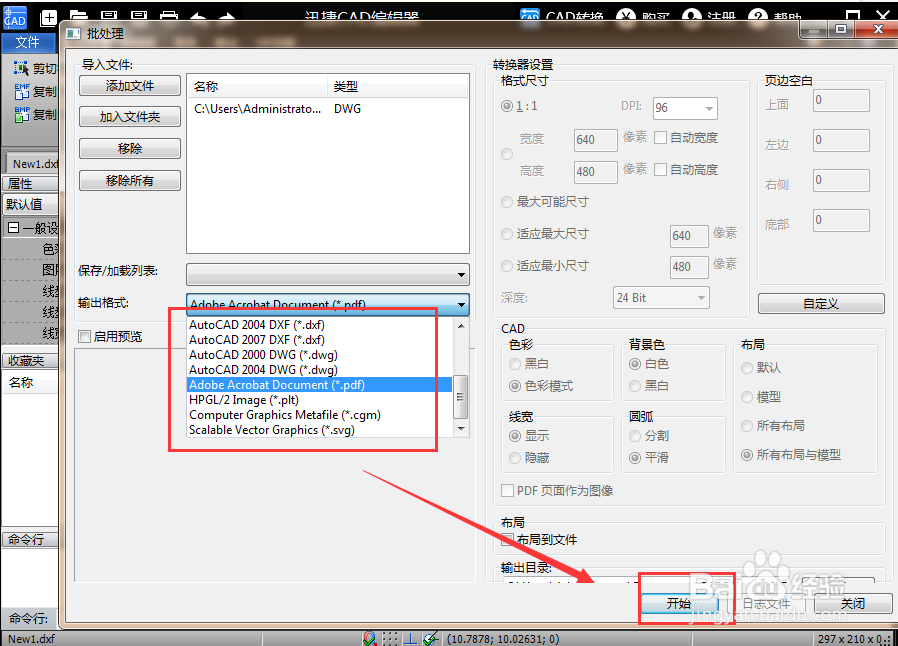Click the format list scrollbar thumb

click(x=461, y=396)
